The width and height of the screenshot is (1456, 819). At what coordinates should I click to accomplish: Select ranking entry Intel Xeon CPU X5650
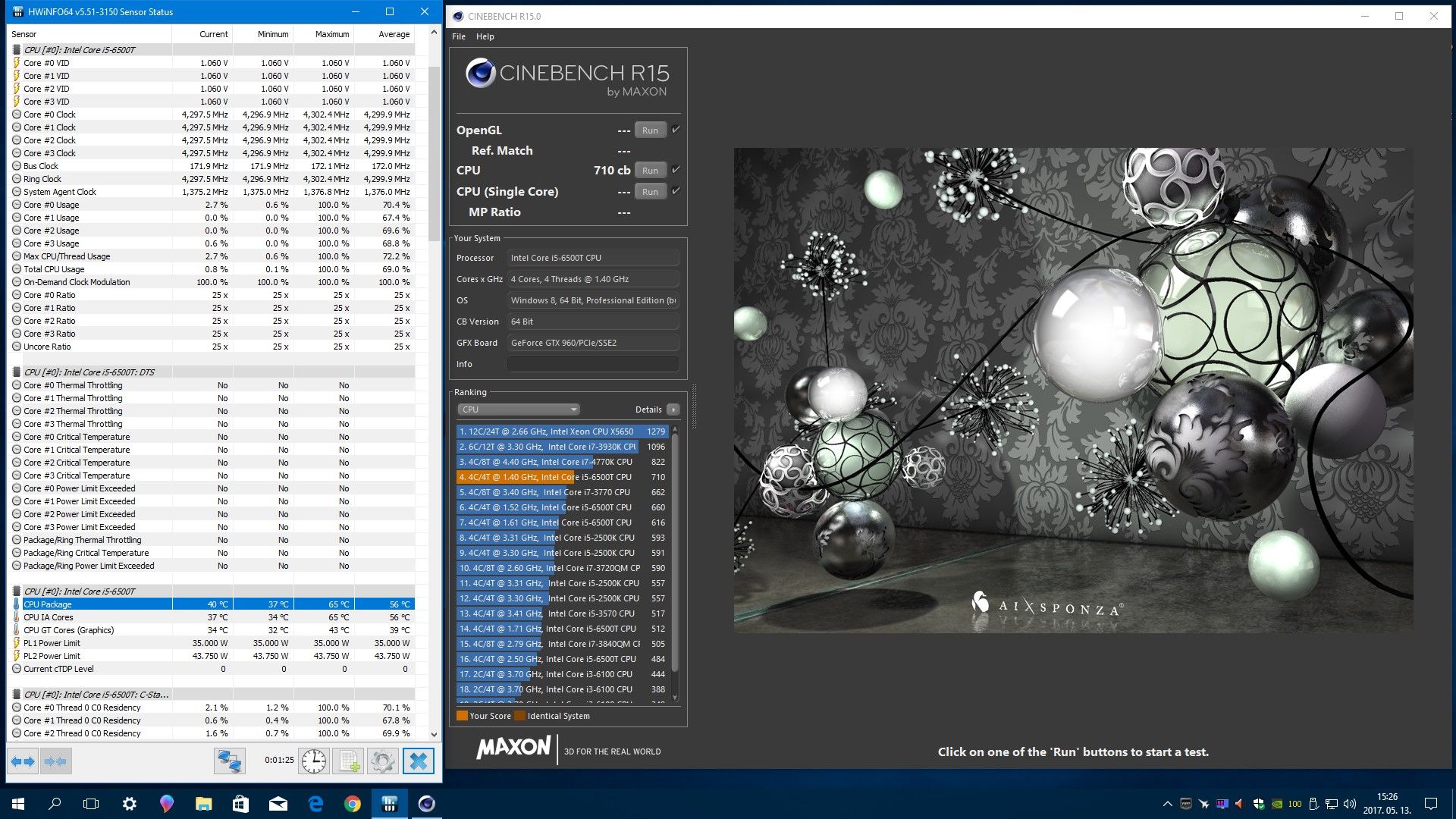[562, 431]
